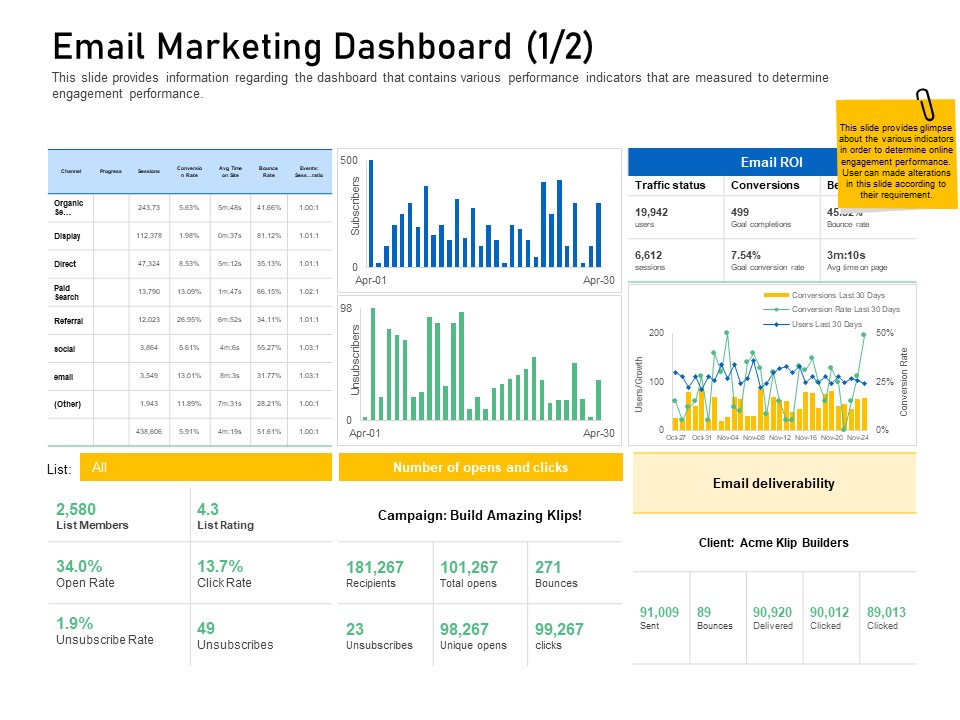The height and width of the screenshot is (720, 960).
Task: Select the Email ROI header bar
Action: coord(771,162)
